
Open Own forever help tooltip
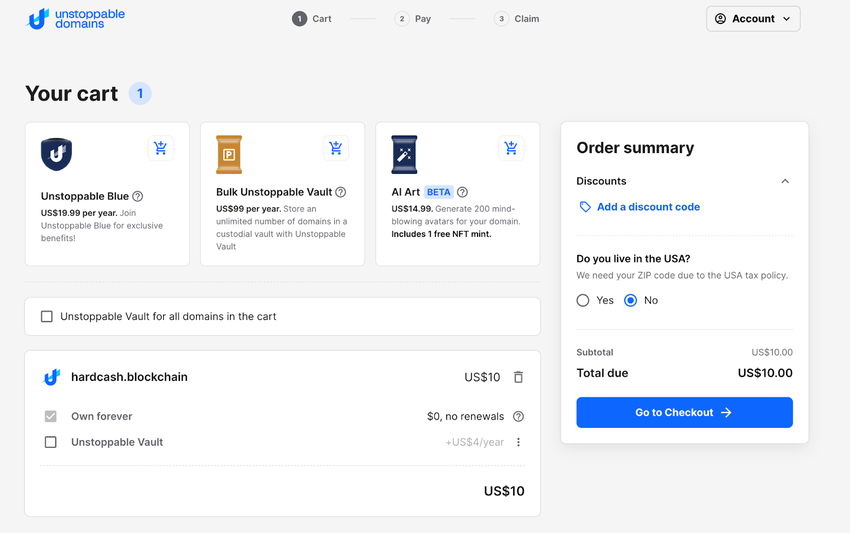(x=518, y=416)
